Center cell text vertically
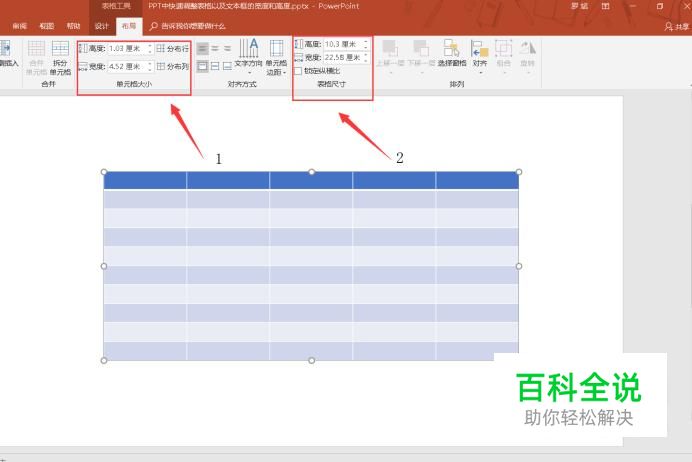 (215, 66)
